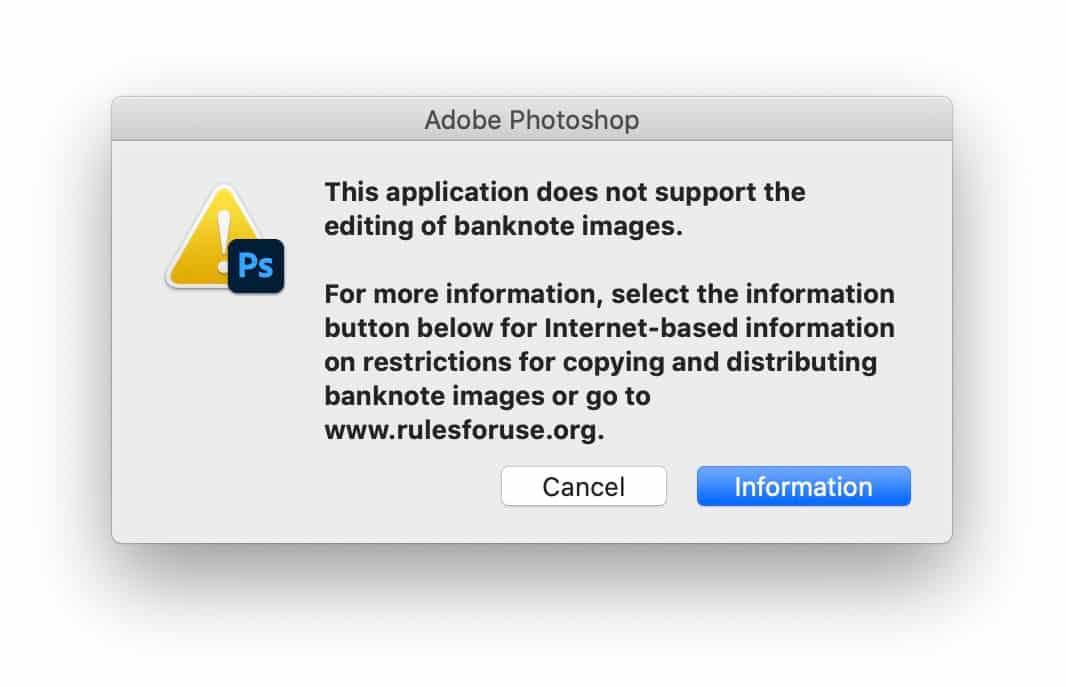Click the word Adobe in title bar
The image size is (1066, 687).
pyautogui.click(x=463, y=120)
